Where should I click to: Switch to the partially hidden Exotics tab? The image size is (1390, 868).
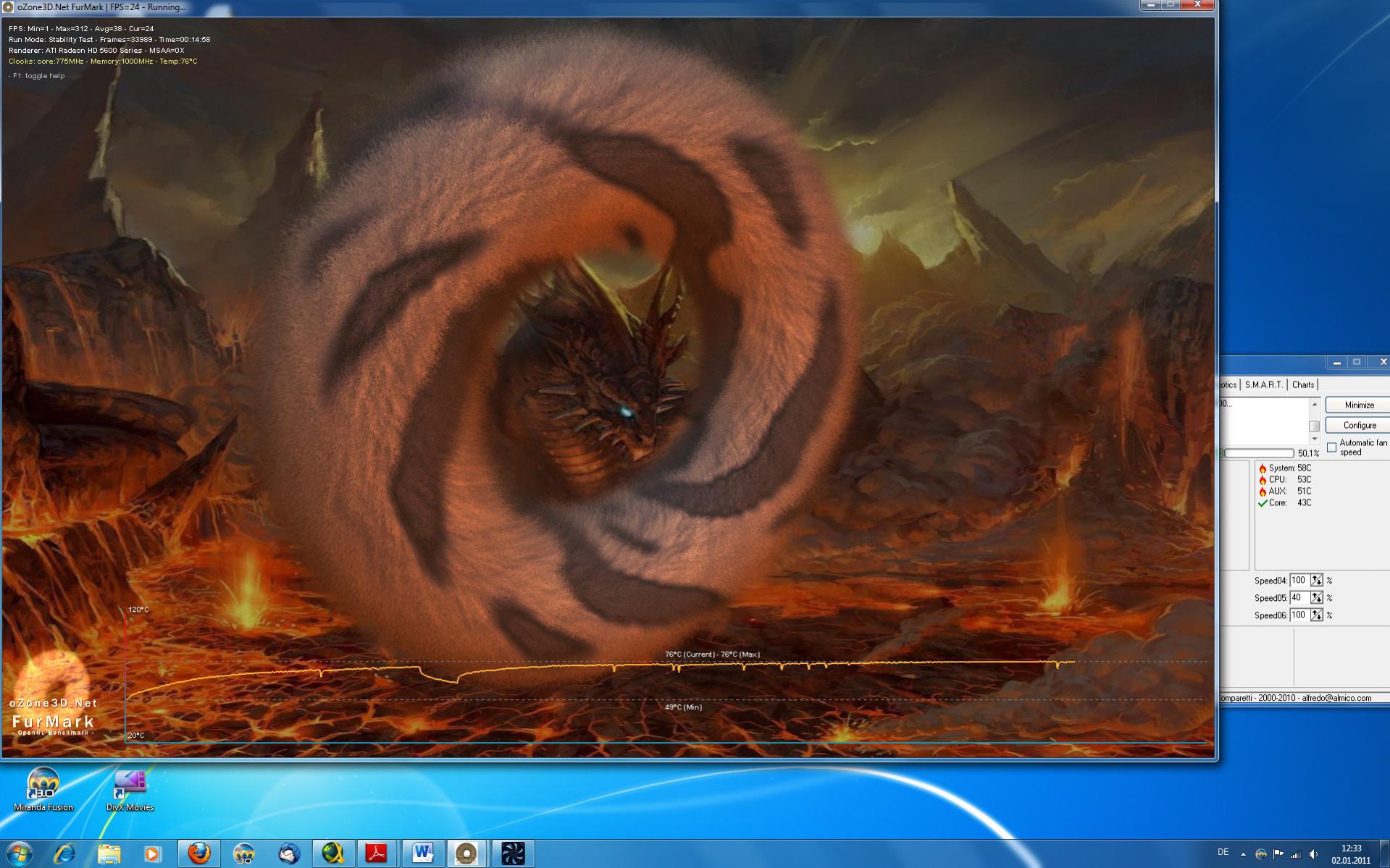(1228, 384)
